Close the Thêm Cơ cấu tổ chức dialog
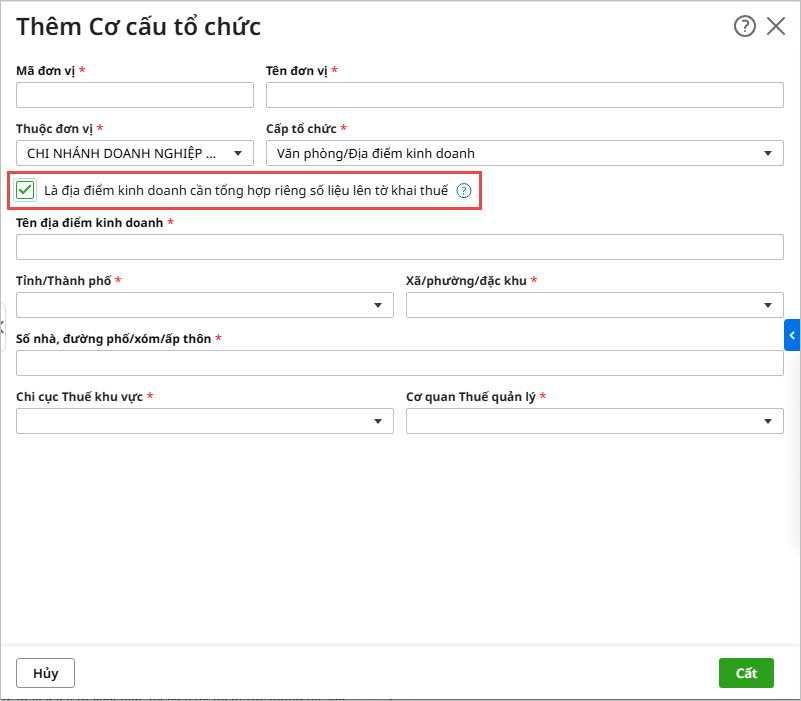The width and height of the screenshot is (801, 701). point(776,27)
